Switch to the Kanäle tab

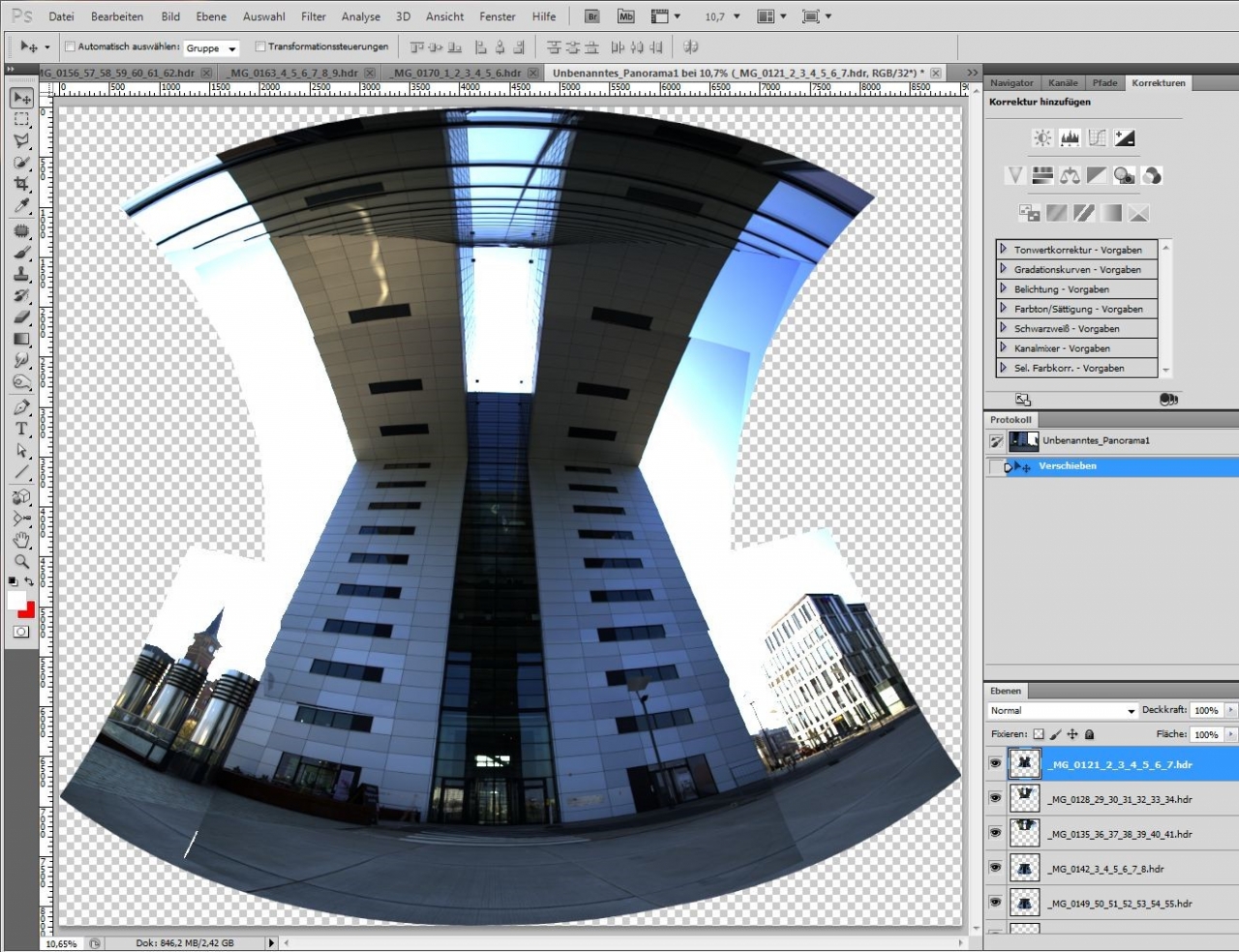pyautogui.click(x=1062, y=83)
